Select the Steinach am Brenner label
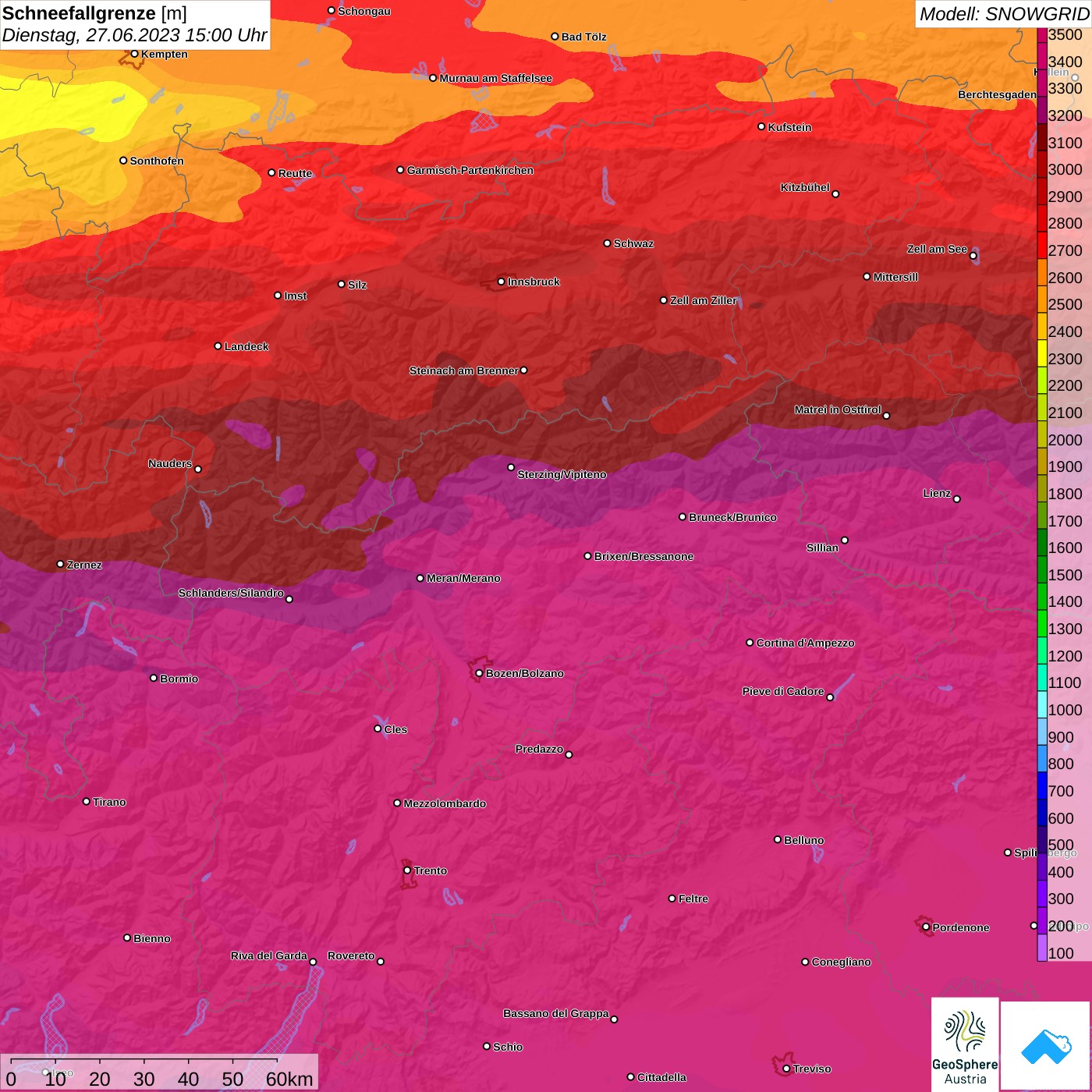 (x=463, y=370)
